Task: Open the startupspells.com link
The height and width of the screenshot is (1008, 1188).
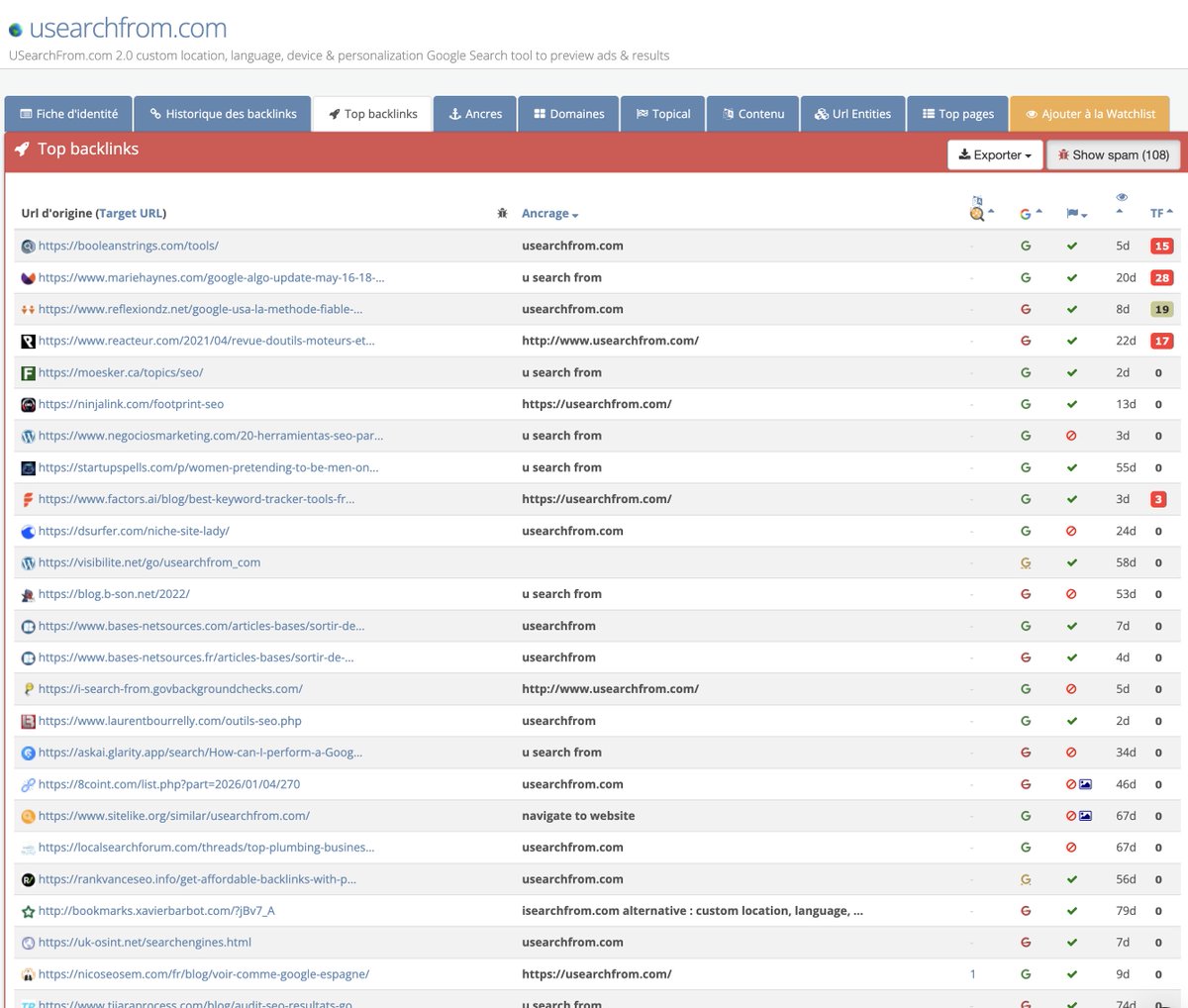Action: pyautogui.click(x=209, y=467)
